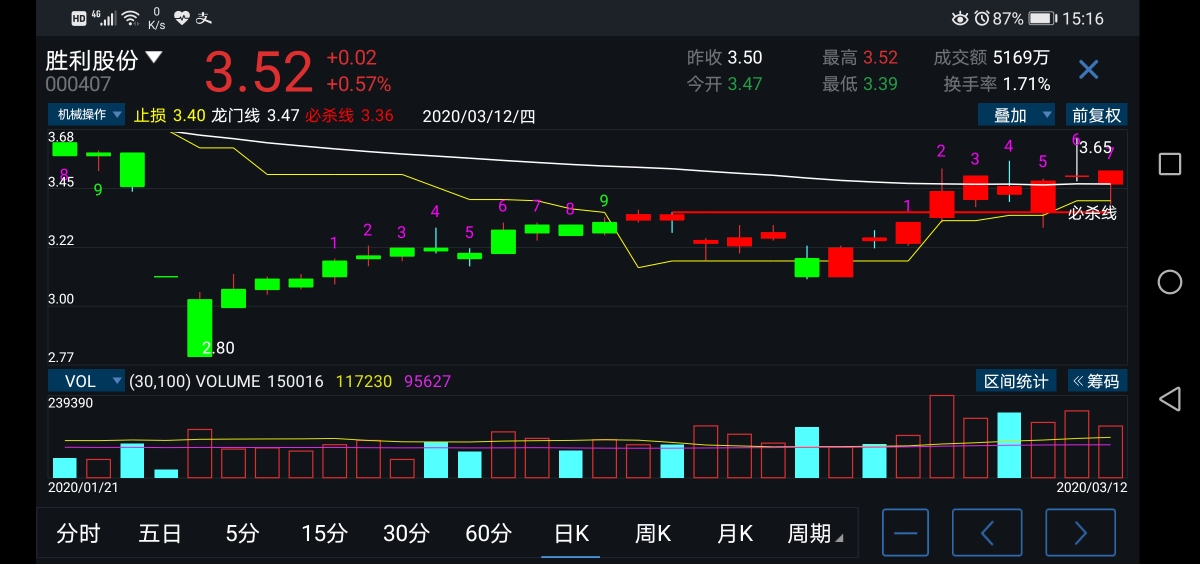Switch to the 分时 tab
The image size is (1200, 564).
[78, 533]
